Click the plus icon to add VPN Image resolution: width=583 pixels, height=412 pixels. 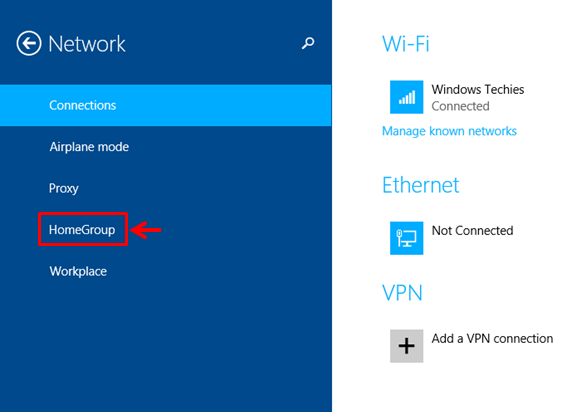point(406,346)
